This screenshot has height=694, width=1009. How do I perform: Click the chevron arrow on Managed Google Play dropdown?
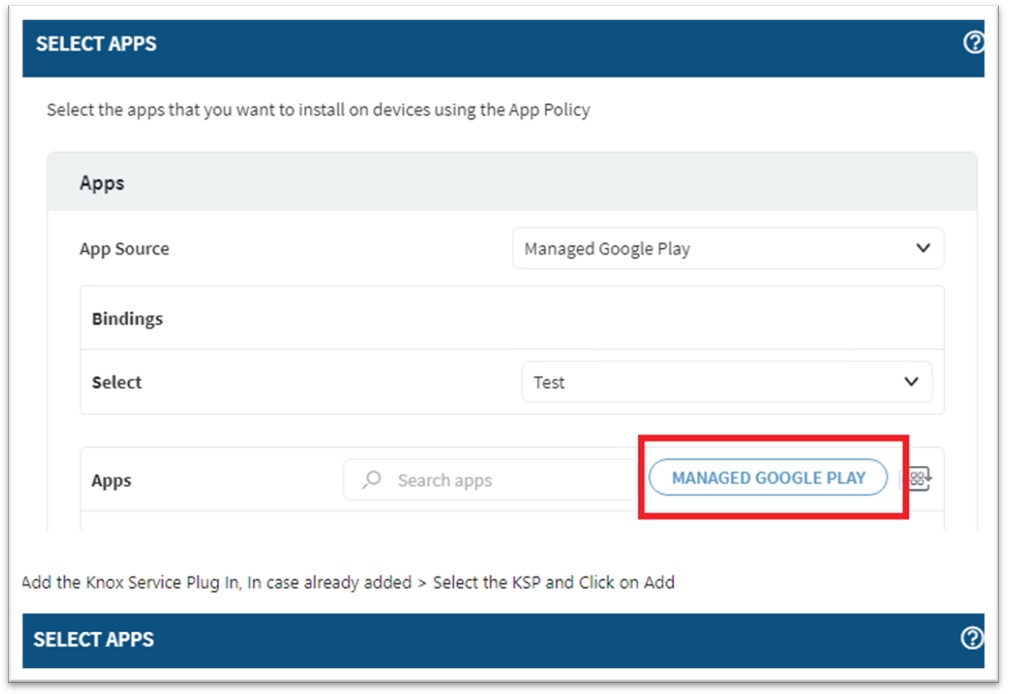[x=923, y=248]
